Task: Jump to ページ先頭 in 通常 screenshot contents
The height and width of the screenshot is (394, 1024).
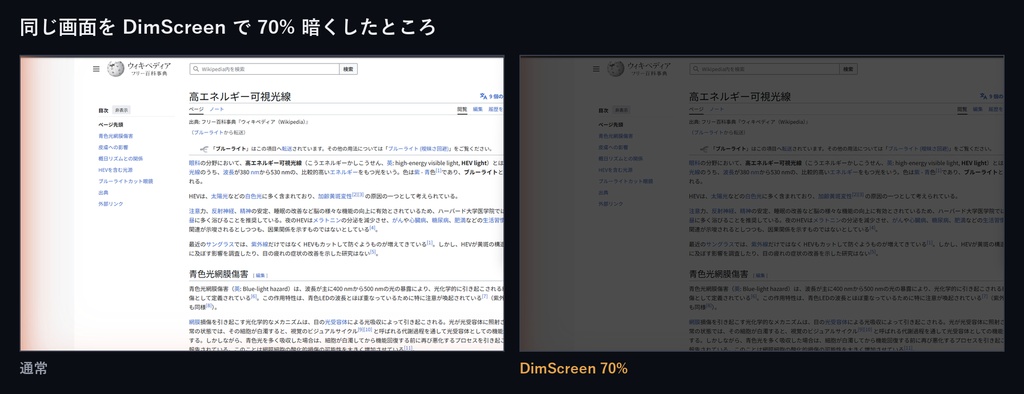Action: coord(111,124)
